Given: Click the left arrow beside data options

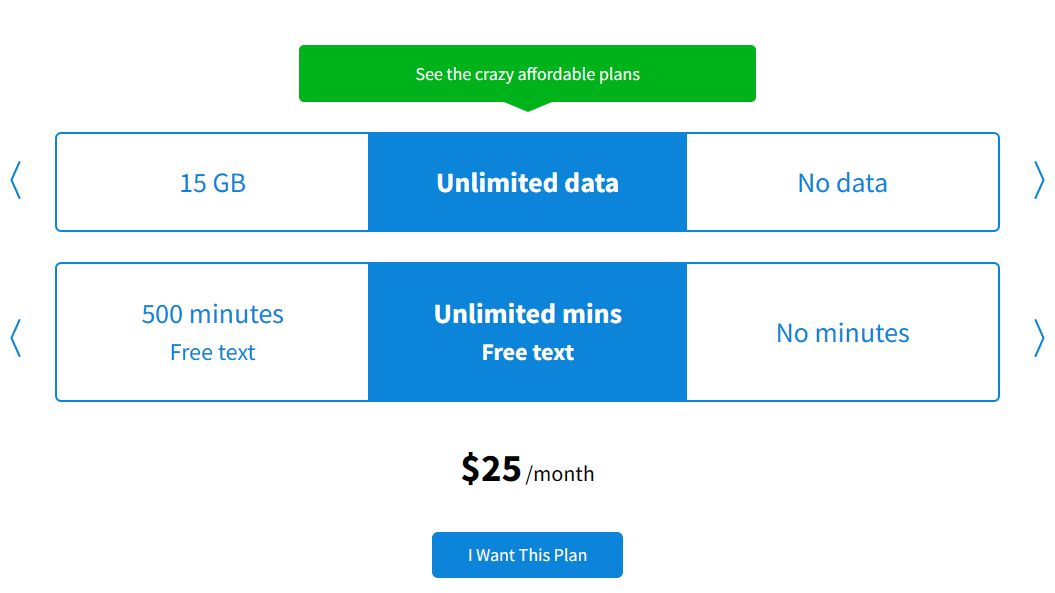Looking at the screenshot, I should (15, 182).
